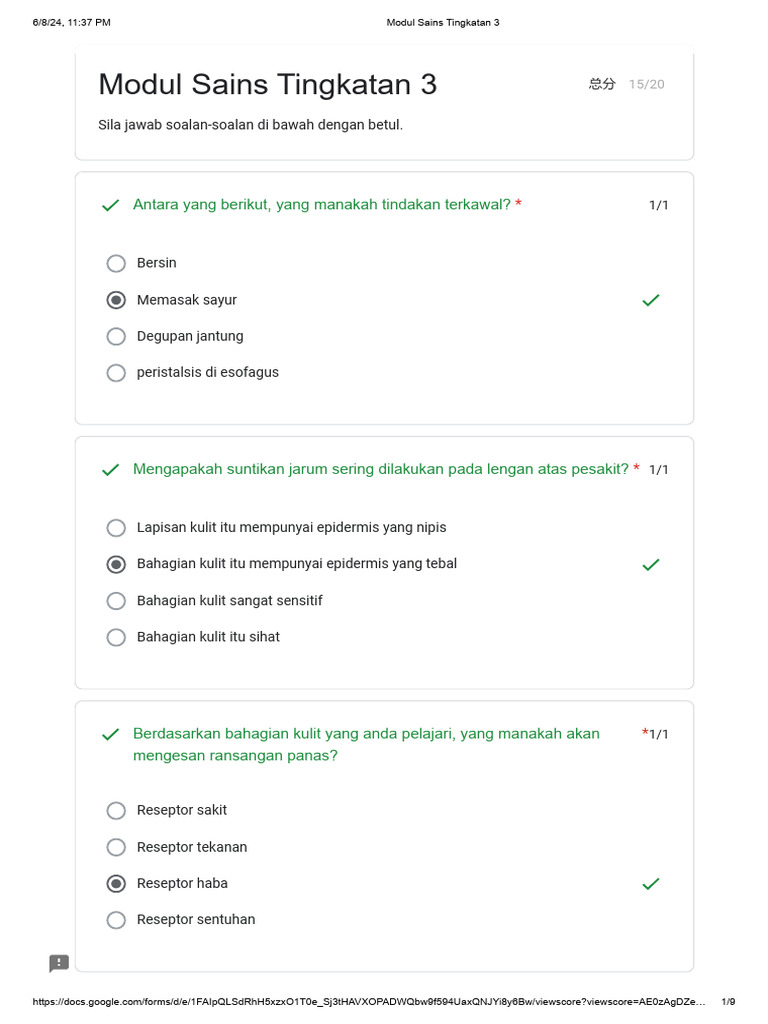Select the Memasak sayur radio button

point(116,300)
